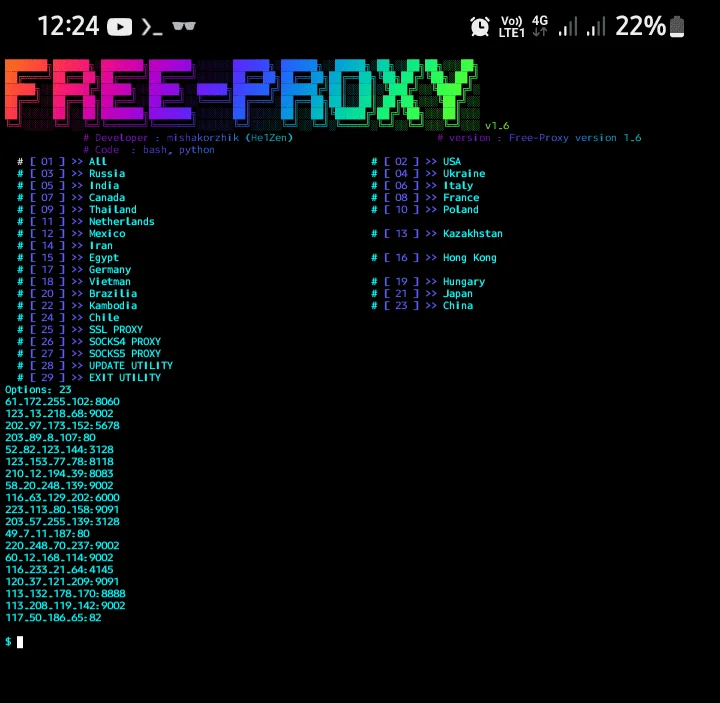The image size is (720, 703).
Task: Tap proxy 203.57.255.139:3128
Action: point(62,521)
